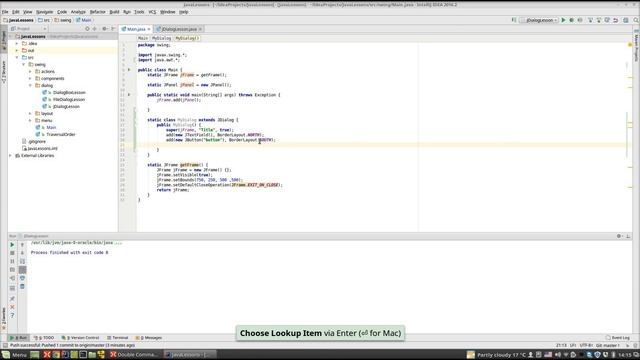Open the File menu
Screen dimensions: 640x360
[5, 12]
